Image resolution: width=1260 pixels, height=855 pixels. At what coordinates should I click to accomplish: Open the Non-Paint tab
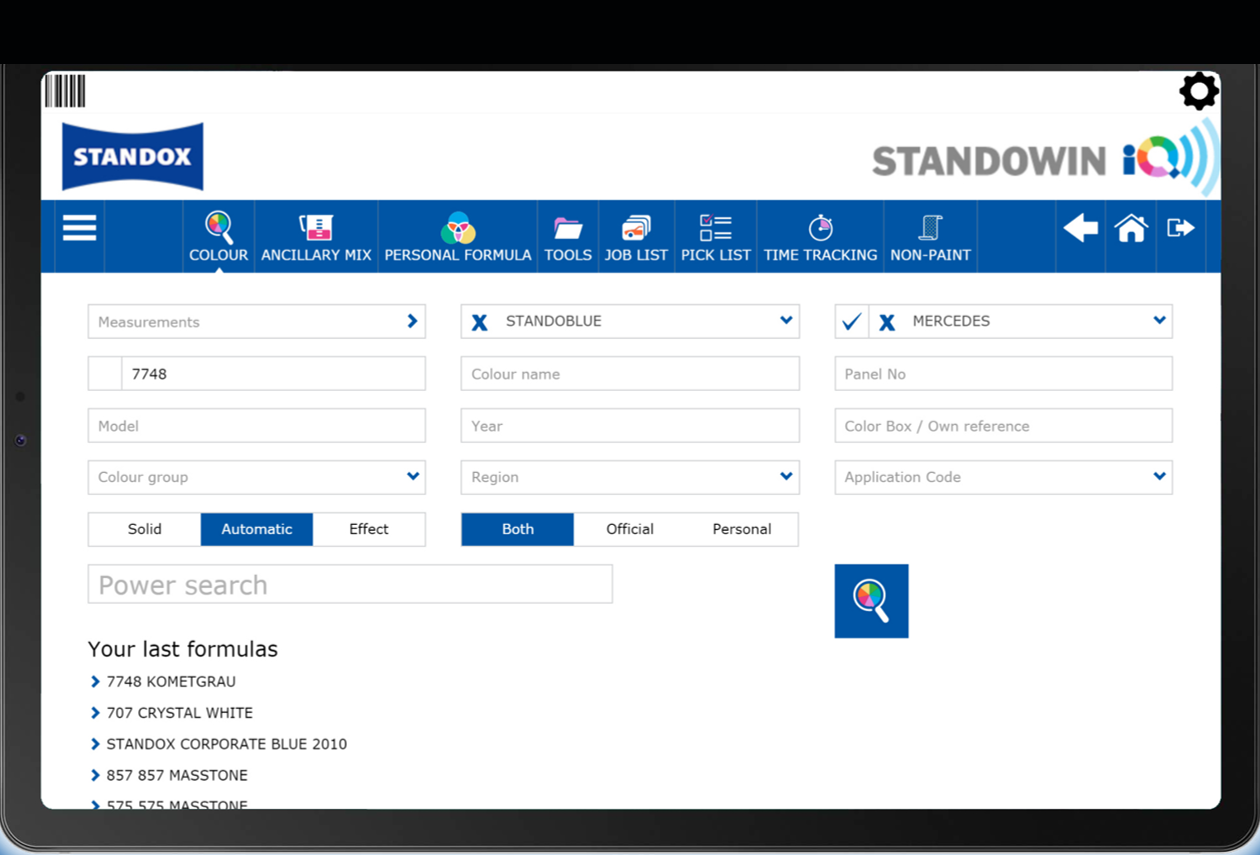click(x=931, y=237)
